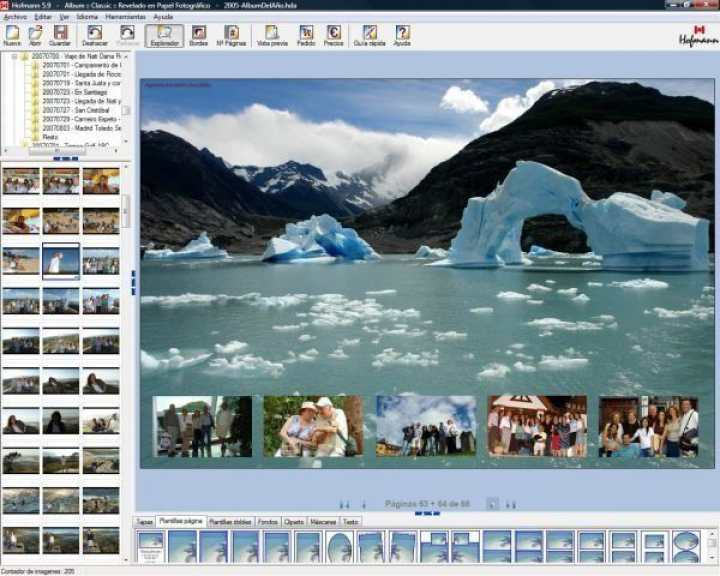
Task: Select the oval page template thumbnail
Action: coord(340,547)
